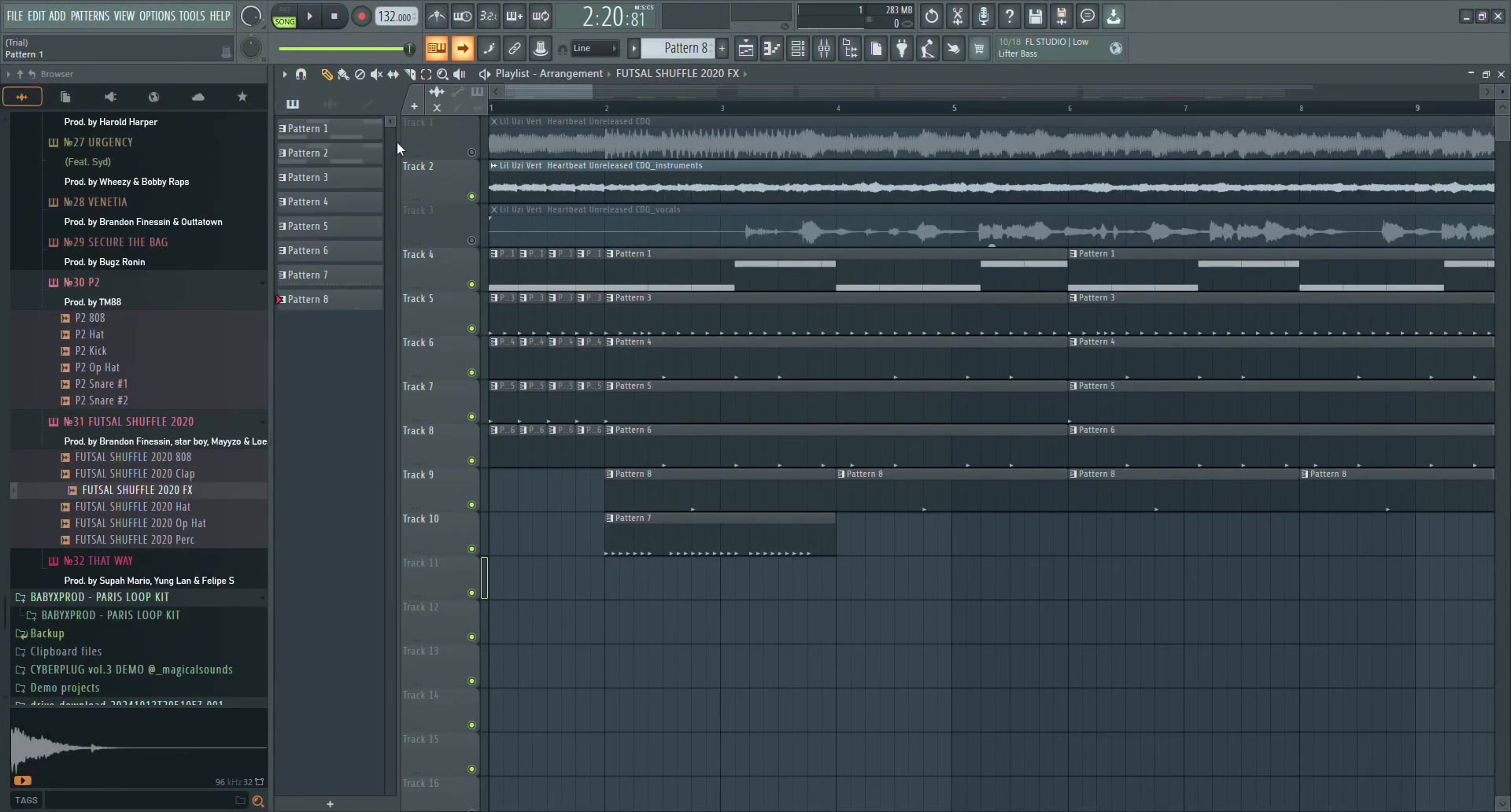Select the Mute tool in Playlist
The width and height of the screenshot is (1511, 812).
376,74
